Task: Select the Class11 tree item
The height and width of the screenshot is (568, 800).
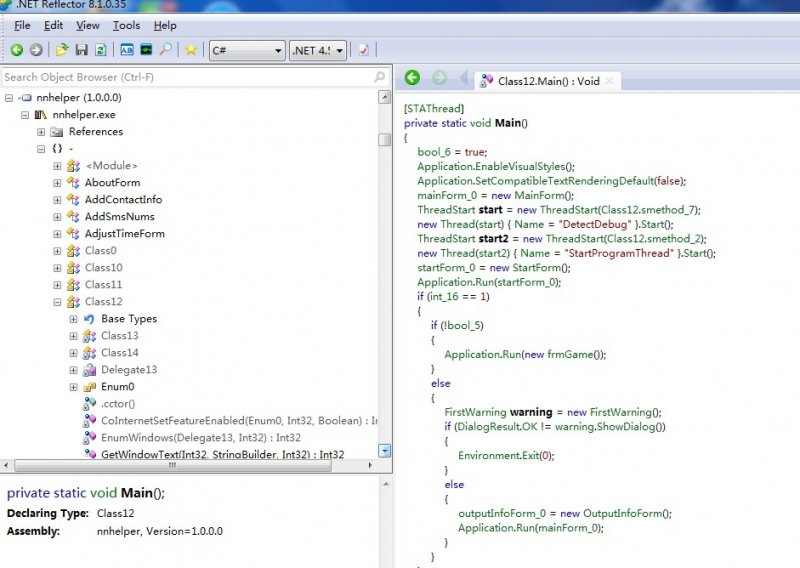Action: [104, 285]
